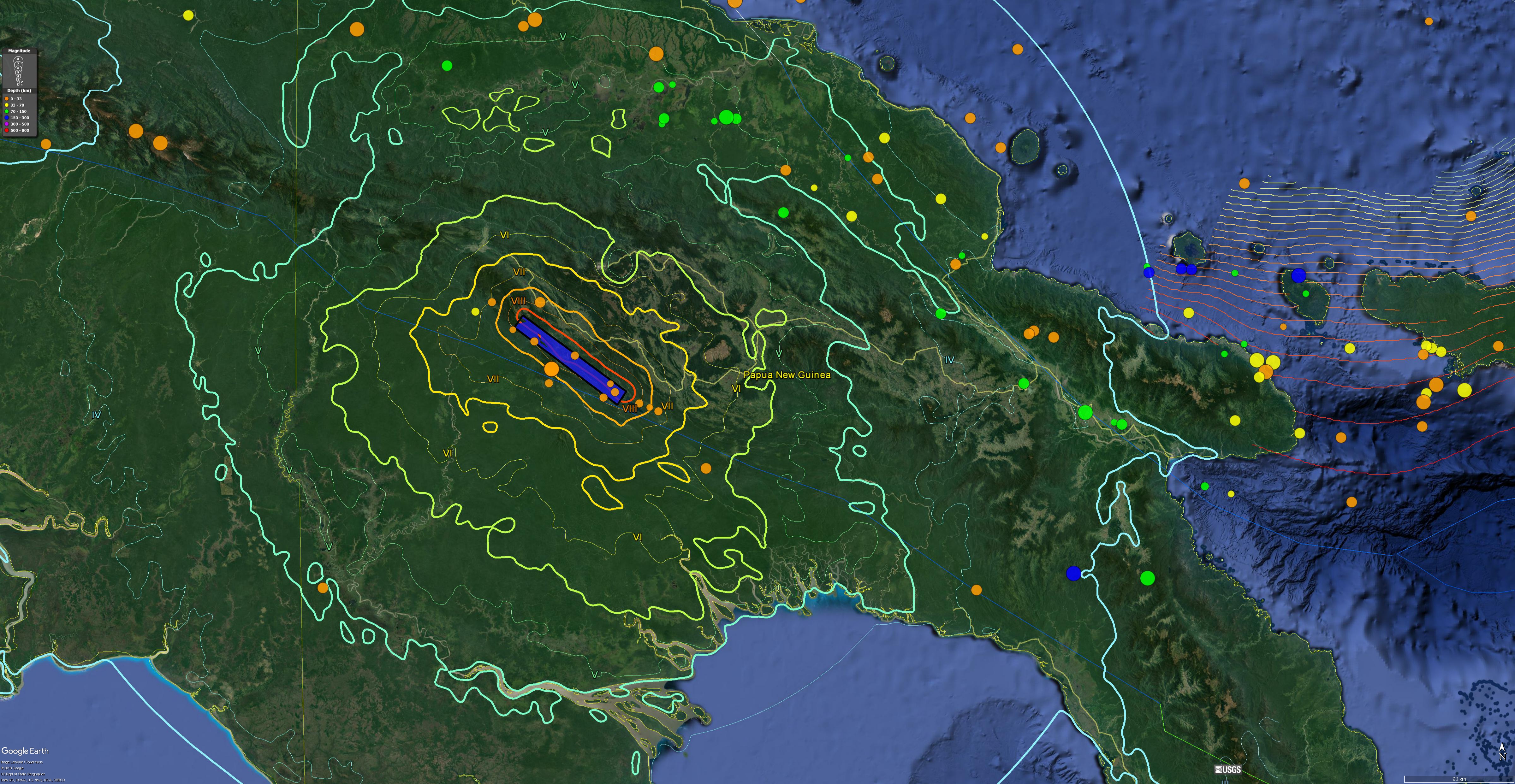
Task: Click the Magnitude legend header
Action: 19,51
